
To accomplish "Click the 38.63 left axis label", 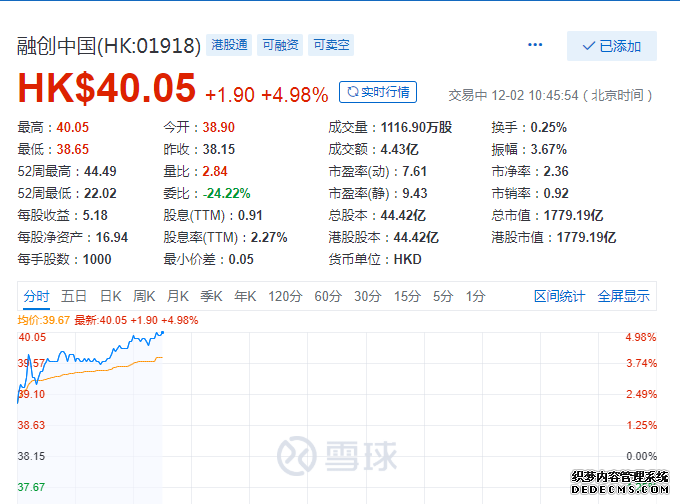I will [x=31, y=425].
